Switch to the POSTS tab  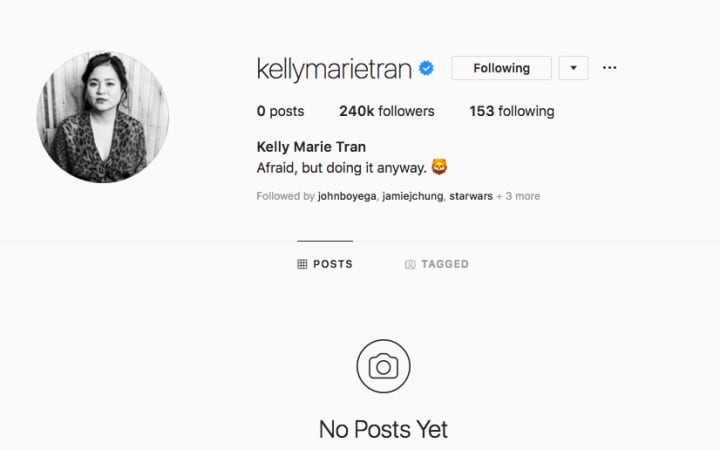325,264
